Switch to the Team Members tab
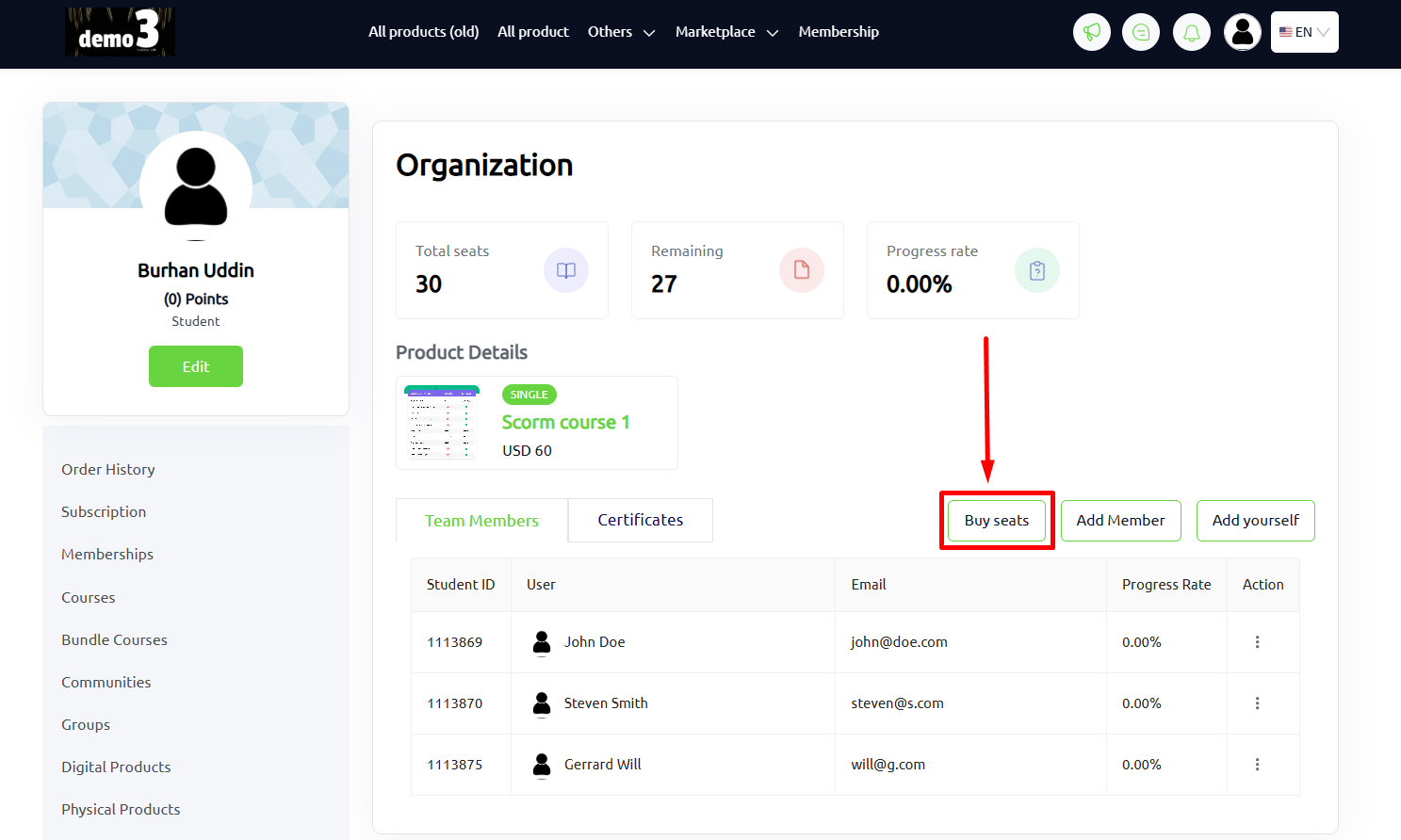Image resolution: width=1401 pixels, height=840 pixels. (x=481, y=521)
